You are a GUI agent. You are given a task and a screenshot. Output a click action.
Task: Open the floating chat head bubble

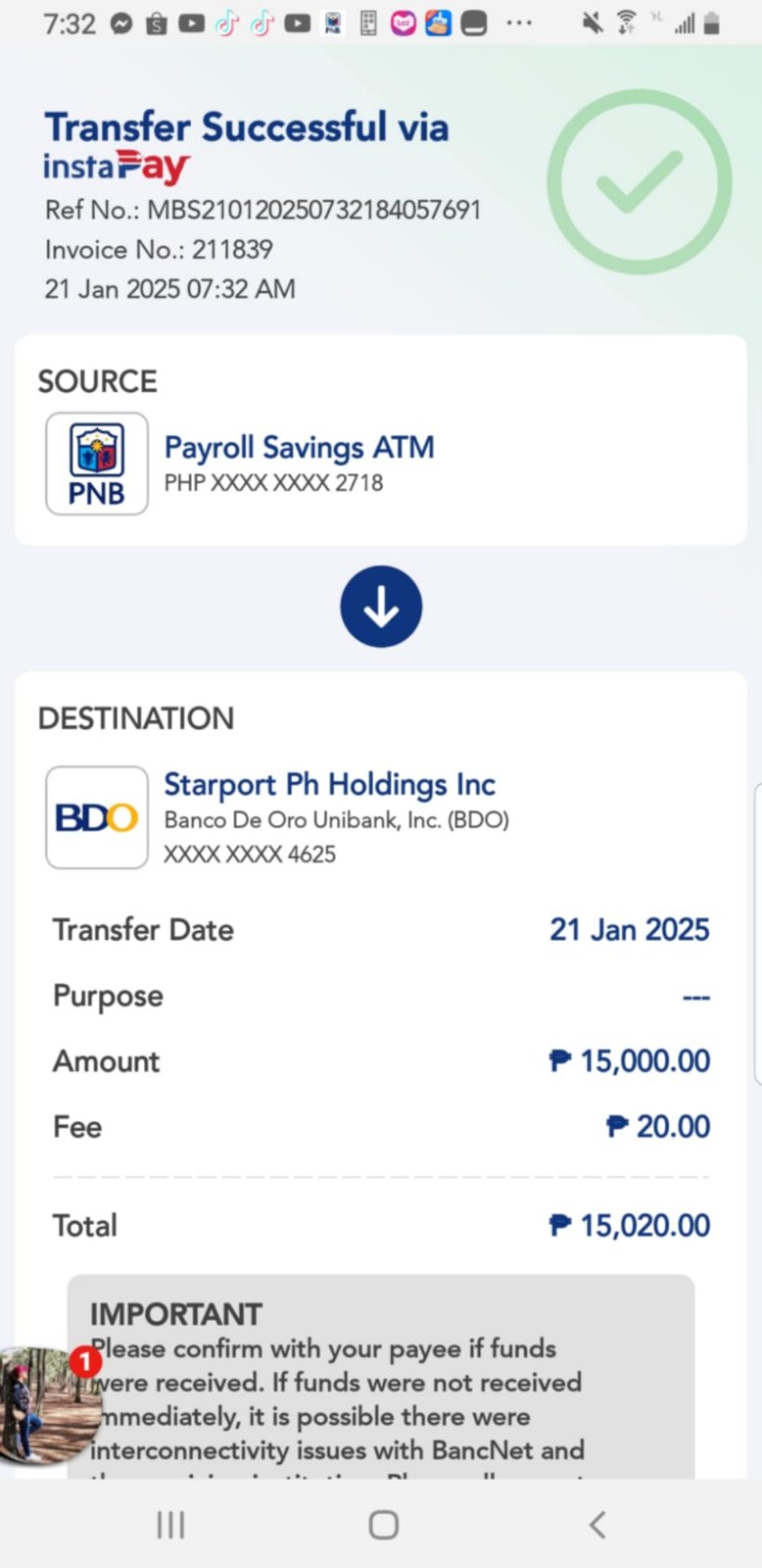(47, 1405)
